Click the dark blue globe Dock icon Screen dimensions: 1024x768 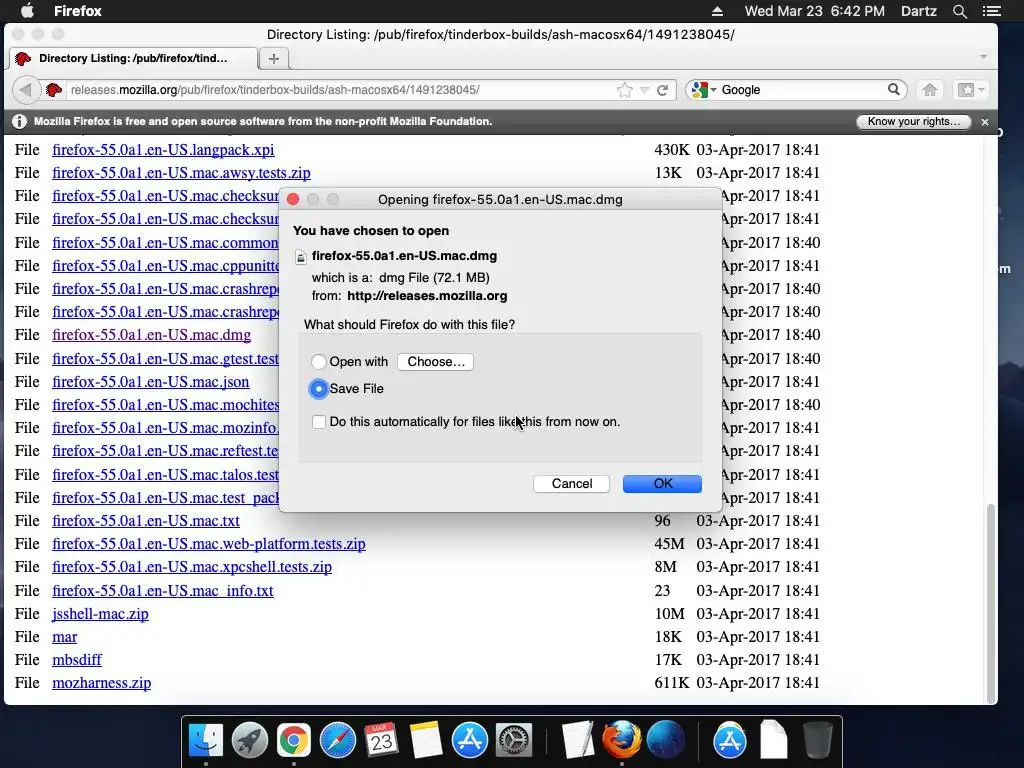pos(665,741)
